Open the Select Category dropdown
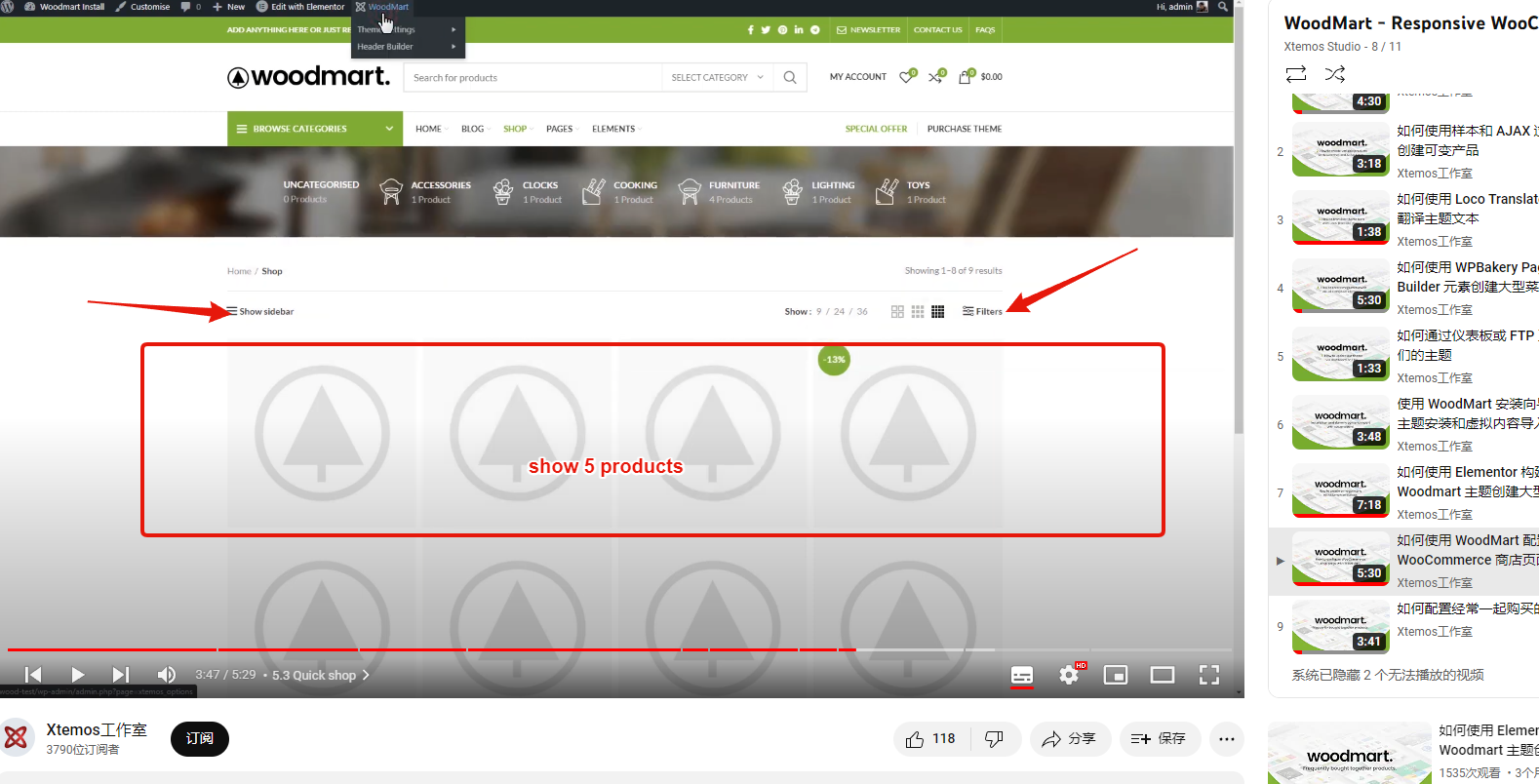1539x784 pixels. (717, 78)
